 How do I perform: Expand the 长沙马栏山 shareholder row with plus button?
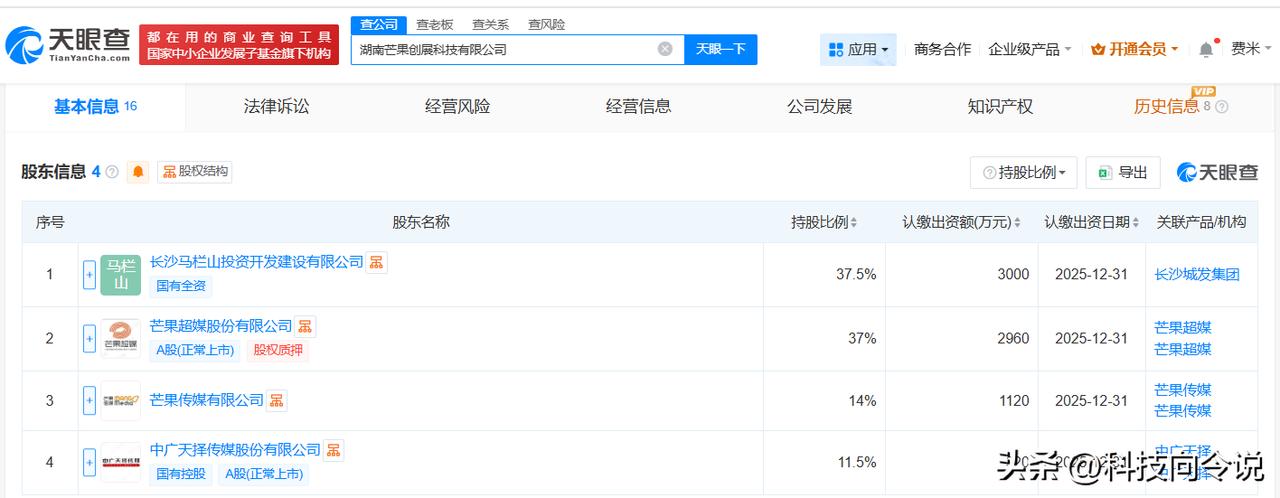coord(89,274)
